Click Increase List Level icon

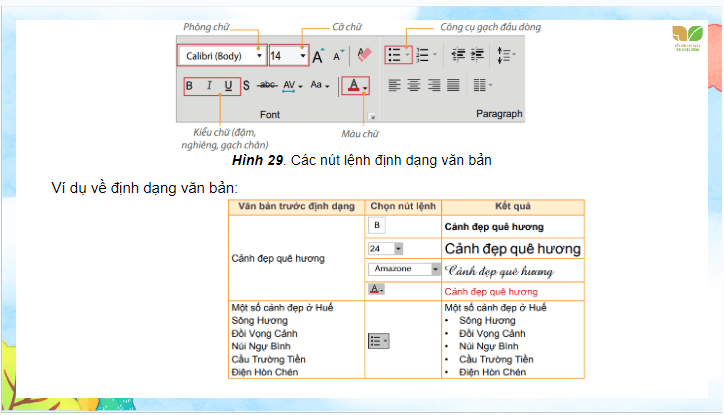tap(477, 55)
